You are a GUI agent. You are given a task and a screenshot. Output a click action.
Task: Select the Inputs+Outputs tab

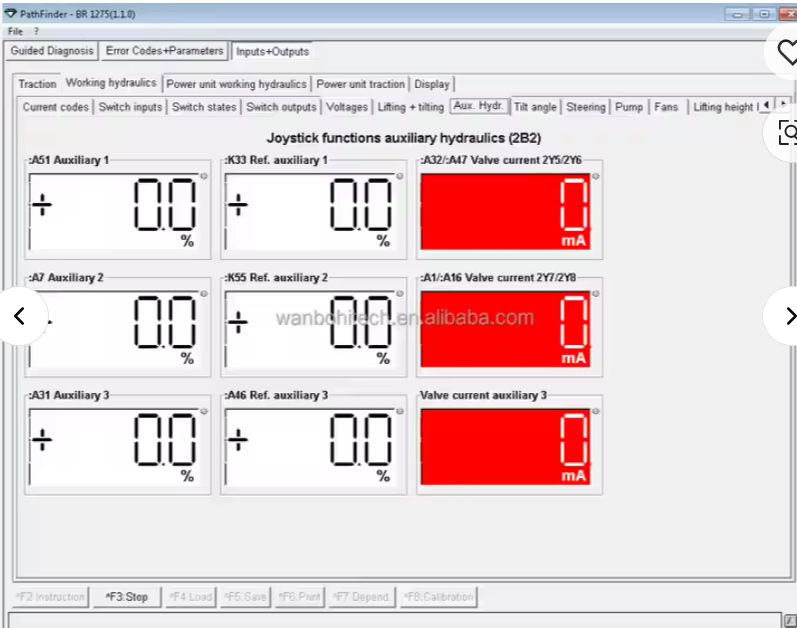click(272, 51)
